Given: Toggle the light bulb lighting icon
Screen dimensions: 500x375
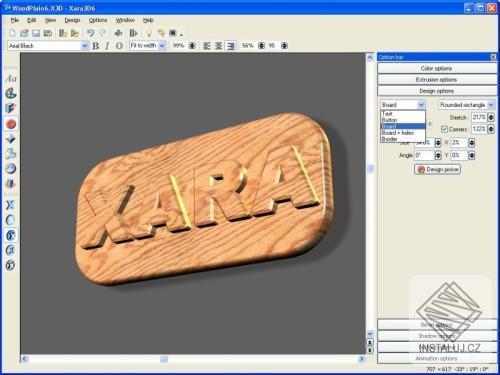Looking at the screenshot, I should coord(149,33).
